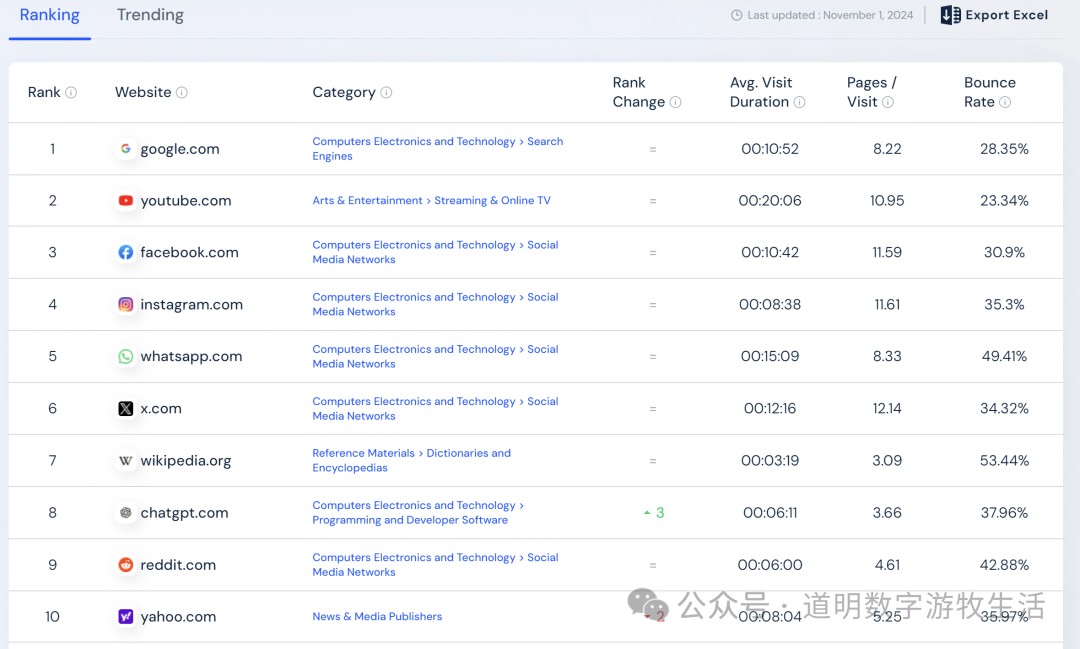The height and width of the screenshot is (649, 1080).
Task: Click the Reddit alien icon
Action: coord(125,564)
